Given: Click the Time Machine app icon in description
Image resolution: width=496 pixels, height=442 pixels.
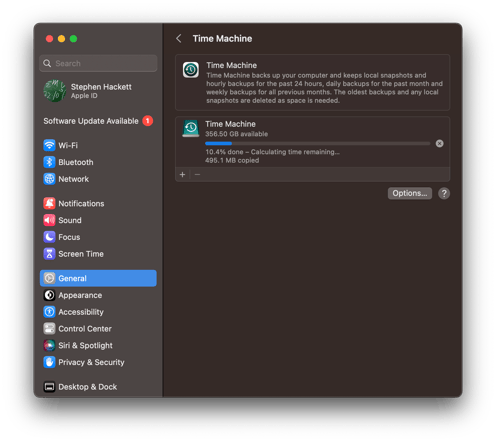Looking at the screenshot, I should pos(191,70).
